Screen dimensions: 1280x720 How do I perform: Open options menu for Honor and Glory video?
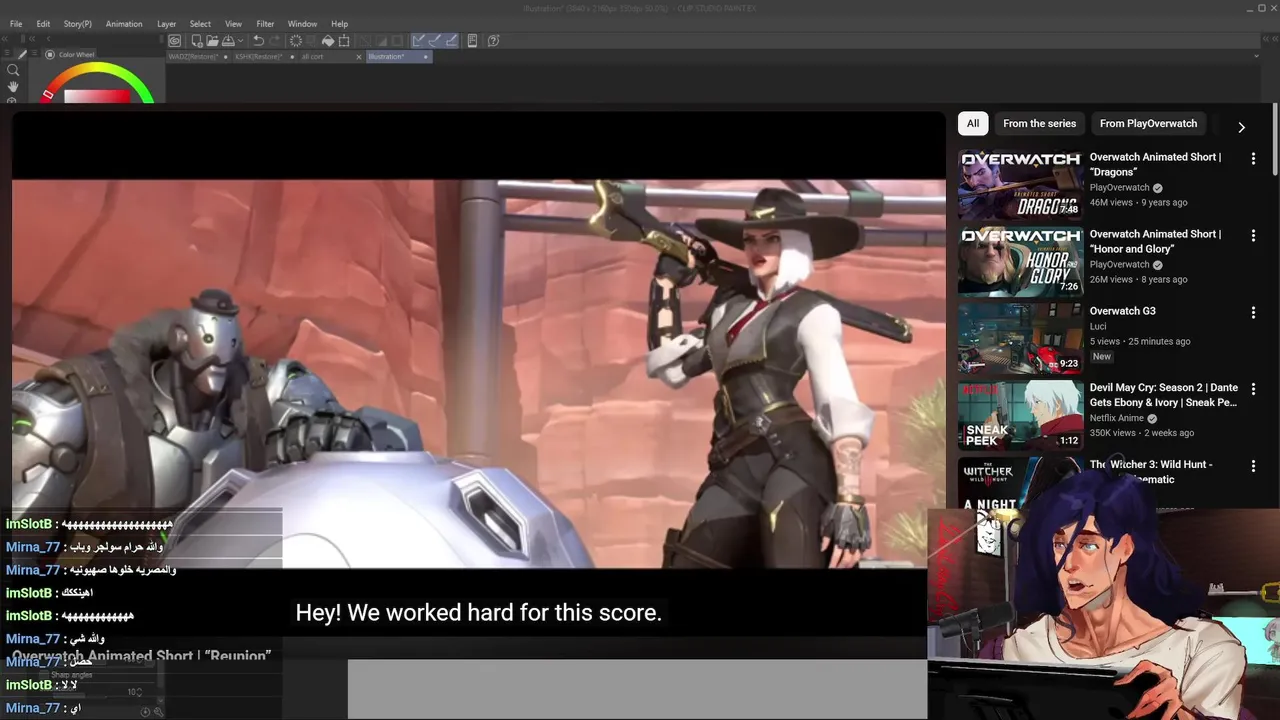1253,235
